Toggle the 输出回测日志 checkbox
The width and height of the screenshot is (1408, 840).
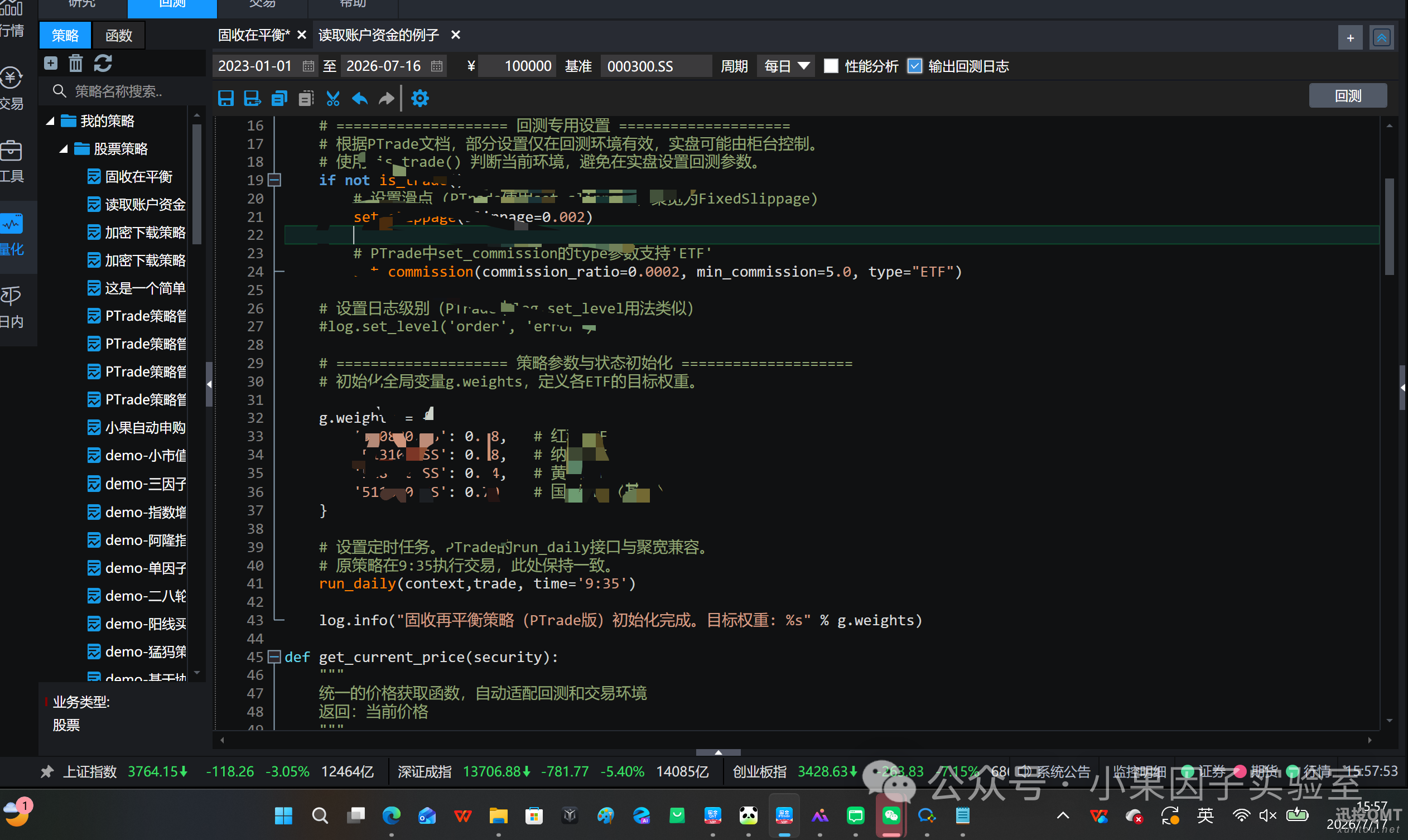pyautogui.click(x=914, y=66)
